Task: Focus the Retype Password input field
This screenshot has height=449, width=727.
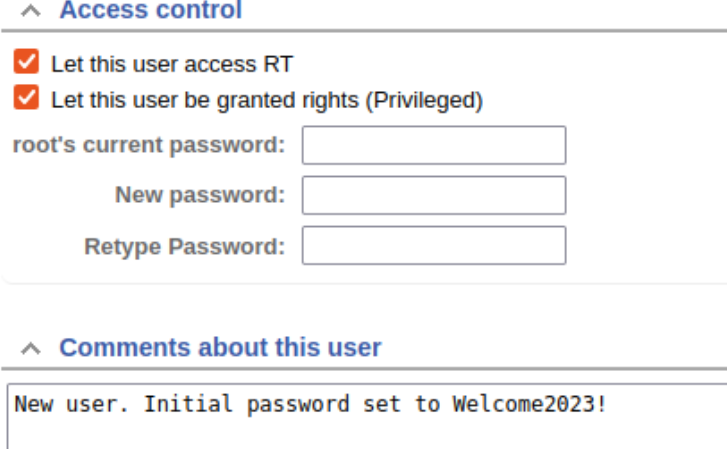Action: pyautogui.click(x=434, y=245)
